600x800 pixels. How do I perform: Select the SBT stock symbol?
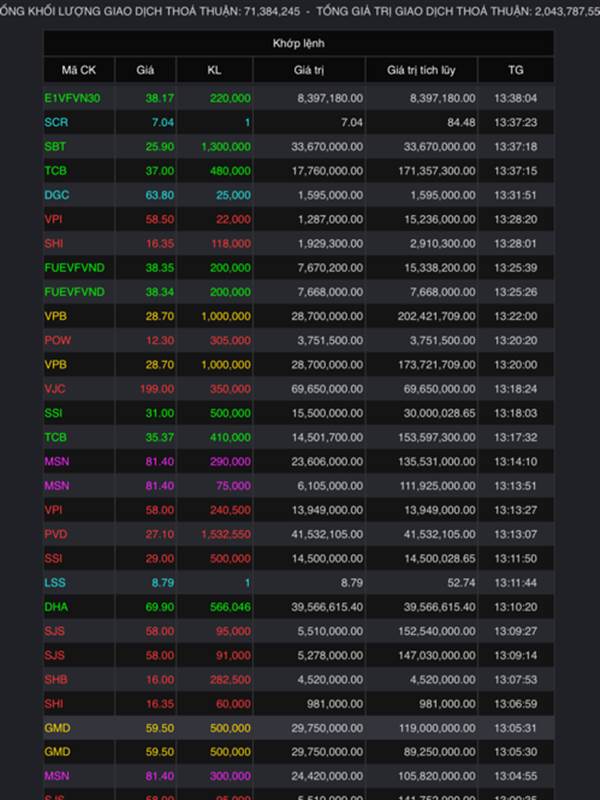point(55,146)
